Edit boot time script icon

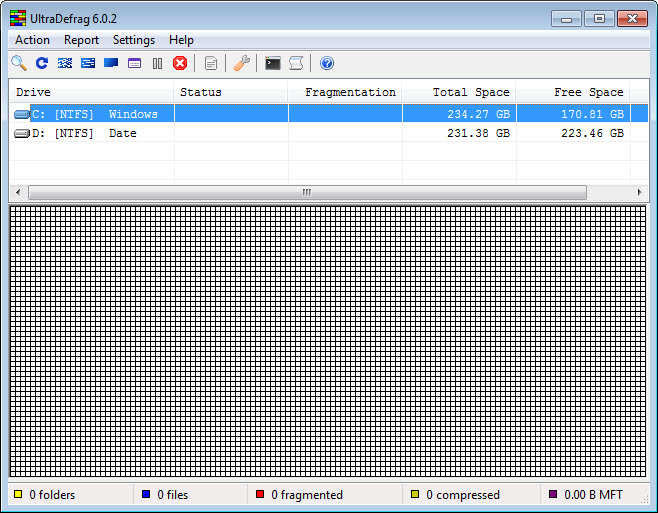(296, 63)
